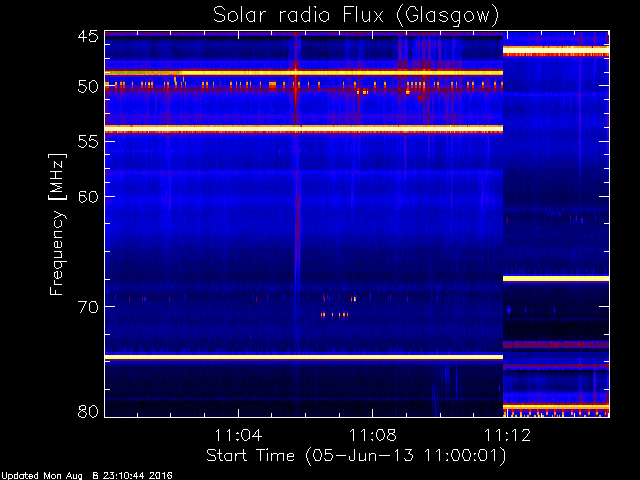Click the 50 frequency tick label
The height and width of the screenshot is (480, 640).
click(88, 87)
